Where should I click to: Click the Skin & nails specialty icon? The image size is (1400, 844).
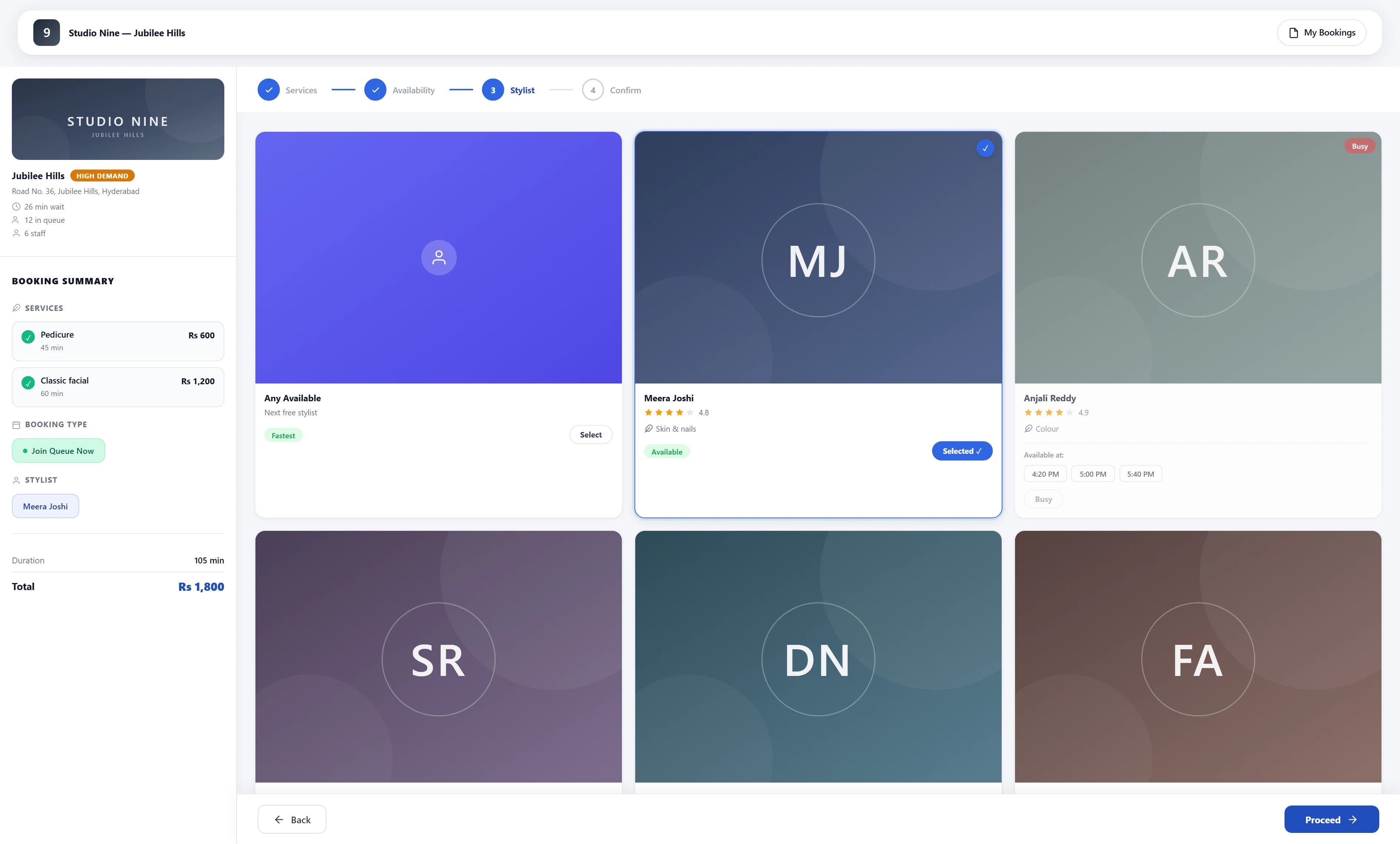click(648, 429)
